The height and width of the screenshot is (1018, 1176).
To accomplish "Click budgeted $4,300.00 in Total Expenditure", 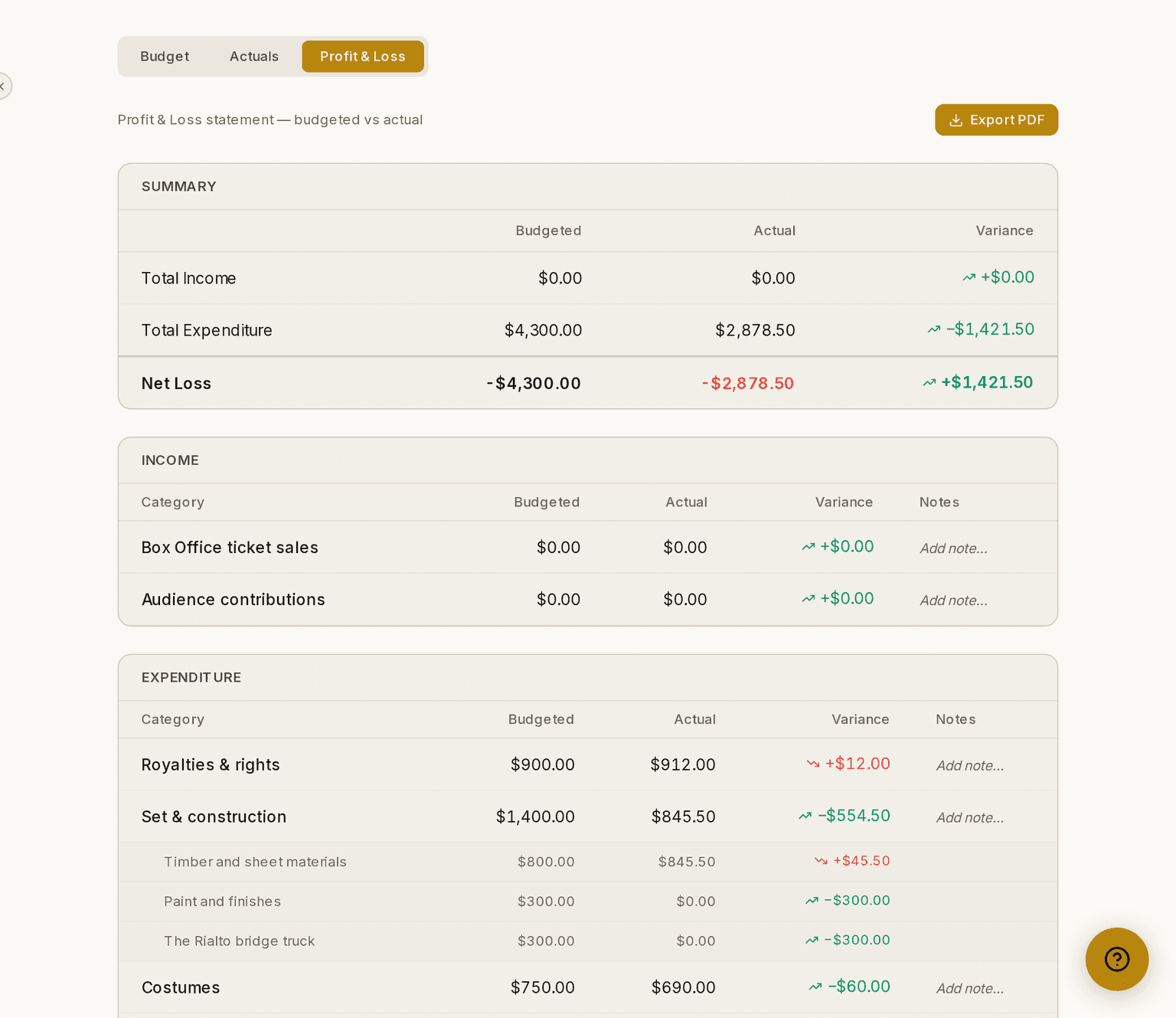I will coord(543,330).
